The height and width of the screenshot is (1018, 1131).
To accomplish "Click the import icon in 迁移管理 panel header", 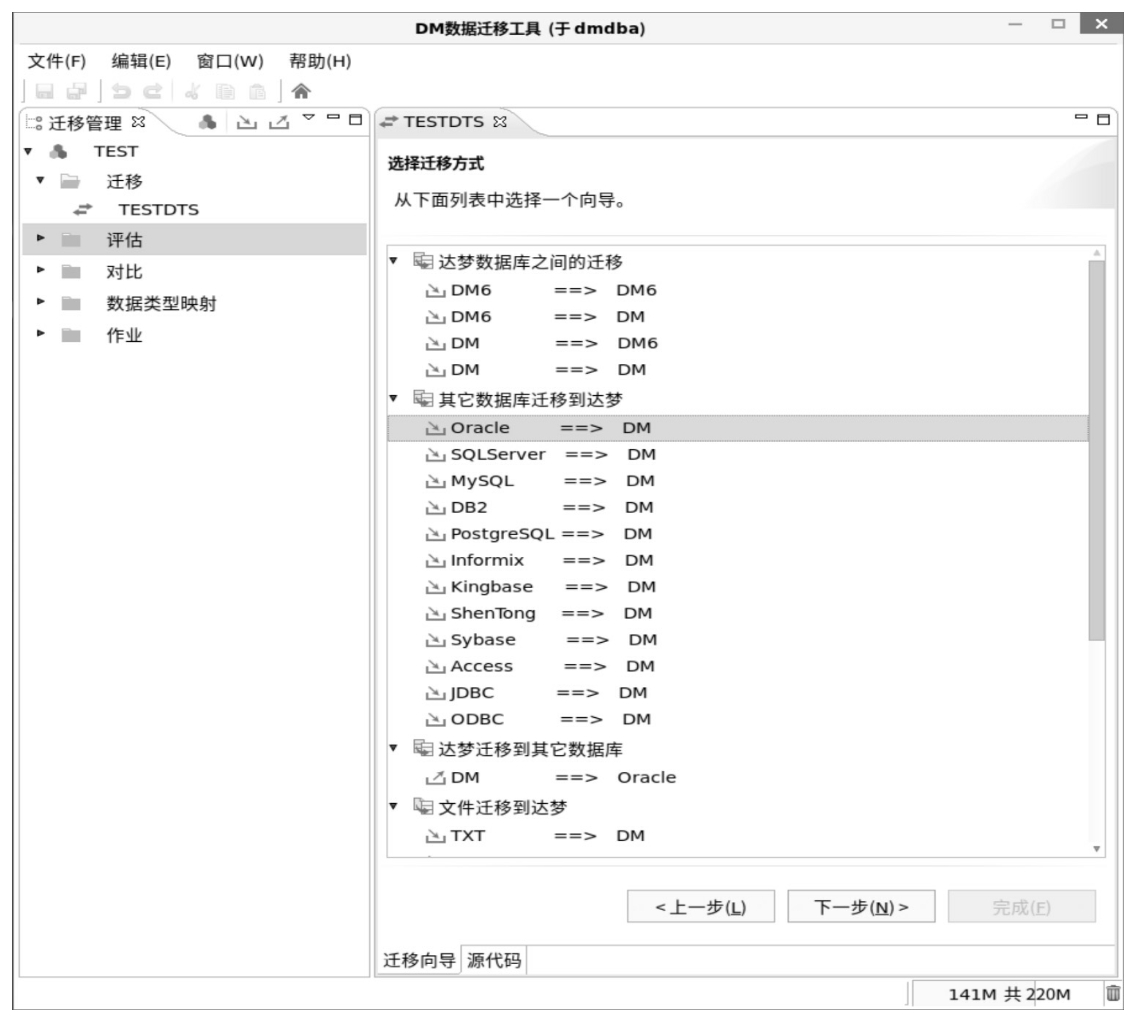I will click(x=246, y=123).
